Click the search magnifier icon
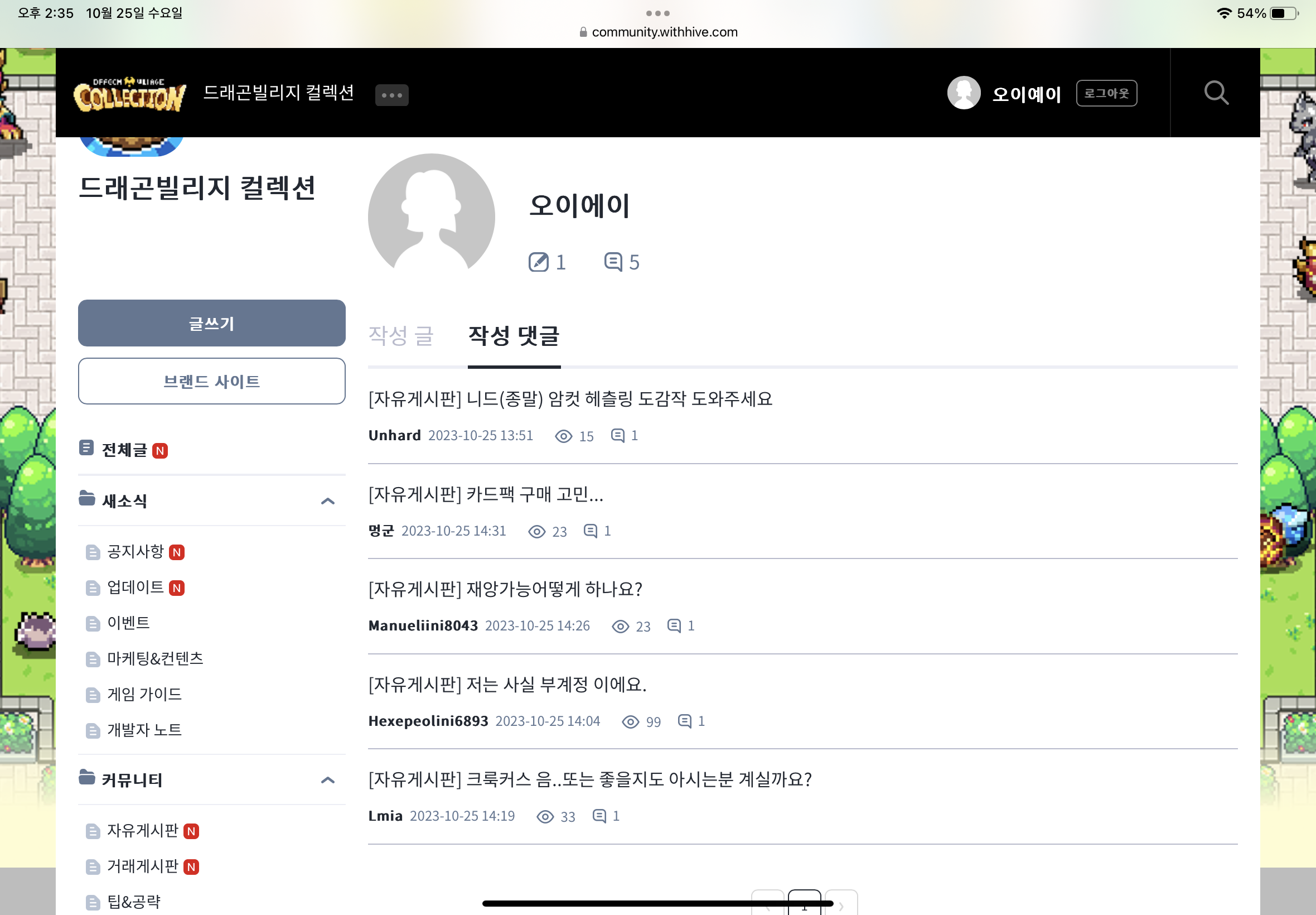 [1216, 93]
